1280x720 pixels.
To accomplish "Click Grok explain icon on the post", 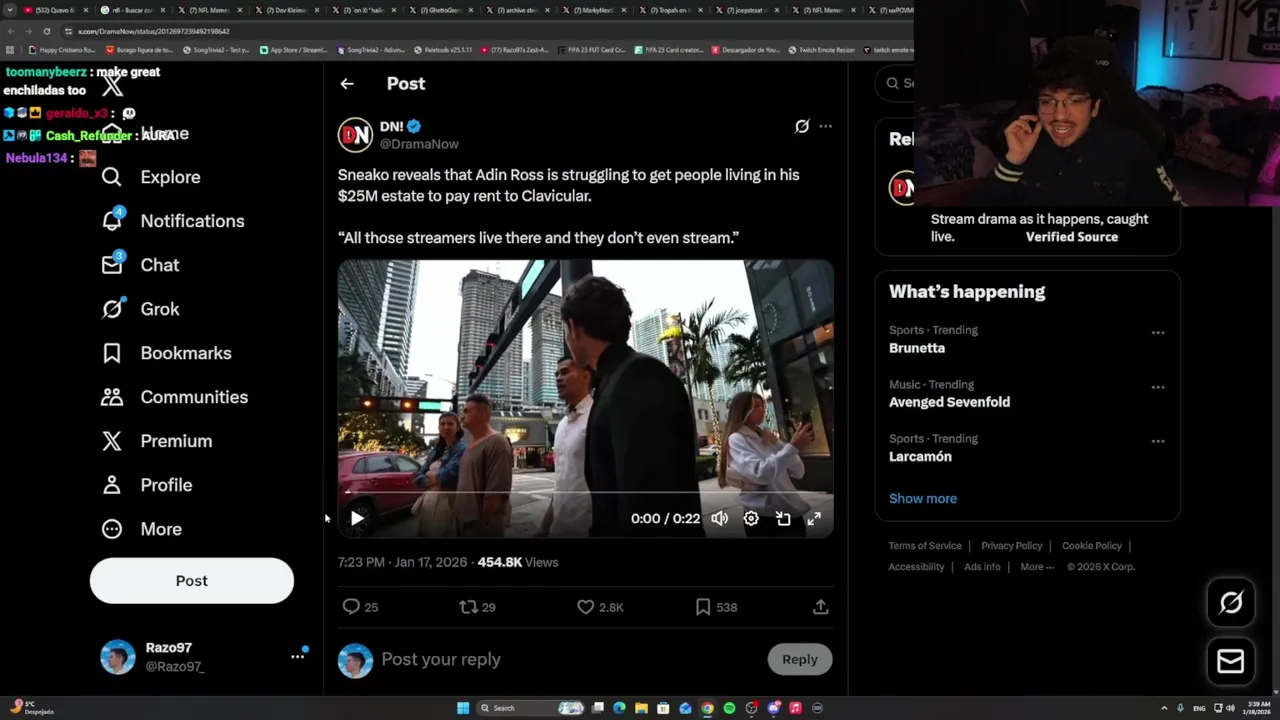I will (x=801, y=126).
